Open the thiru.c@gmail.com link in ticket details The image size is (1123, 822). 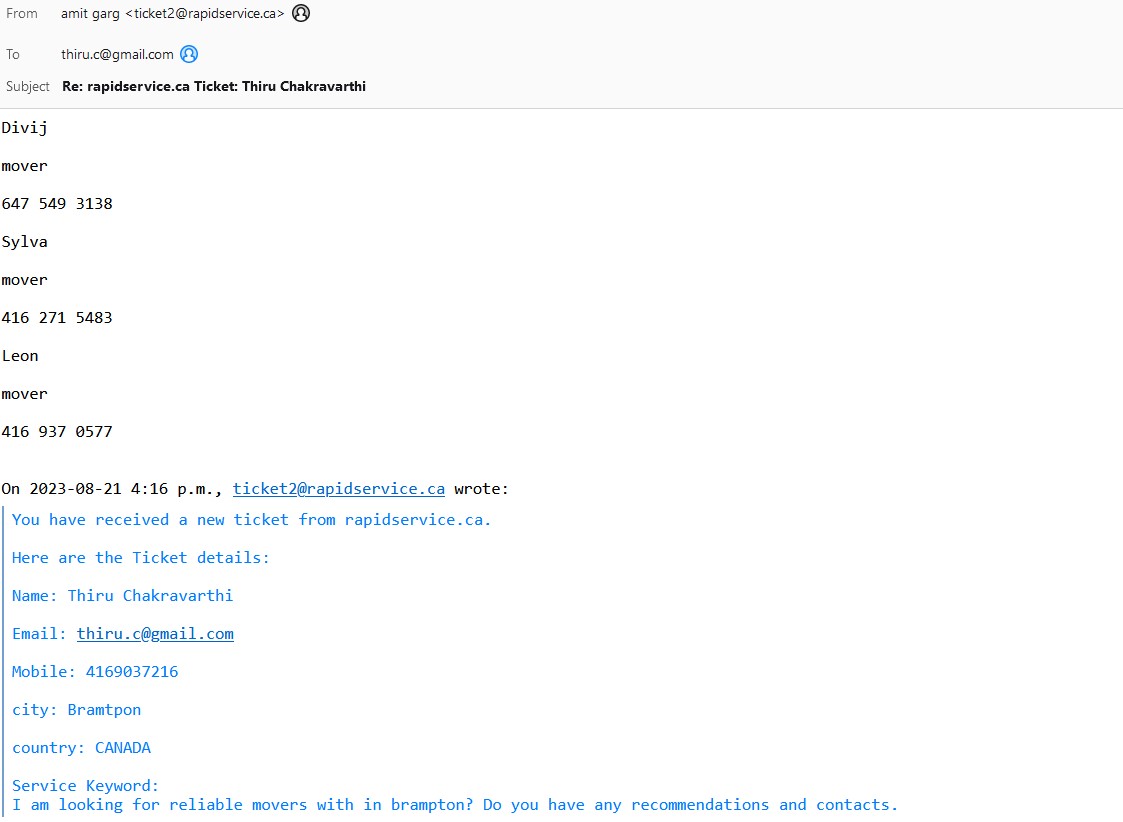click(155, 634)
